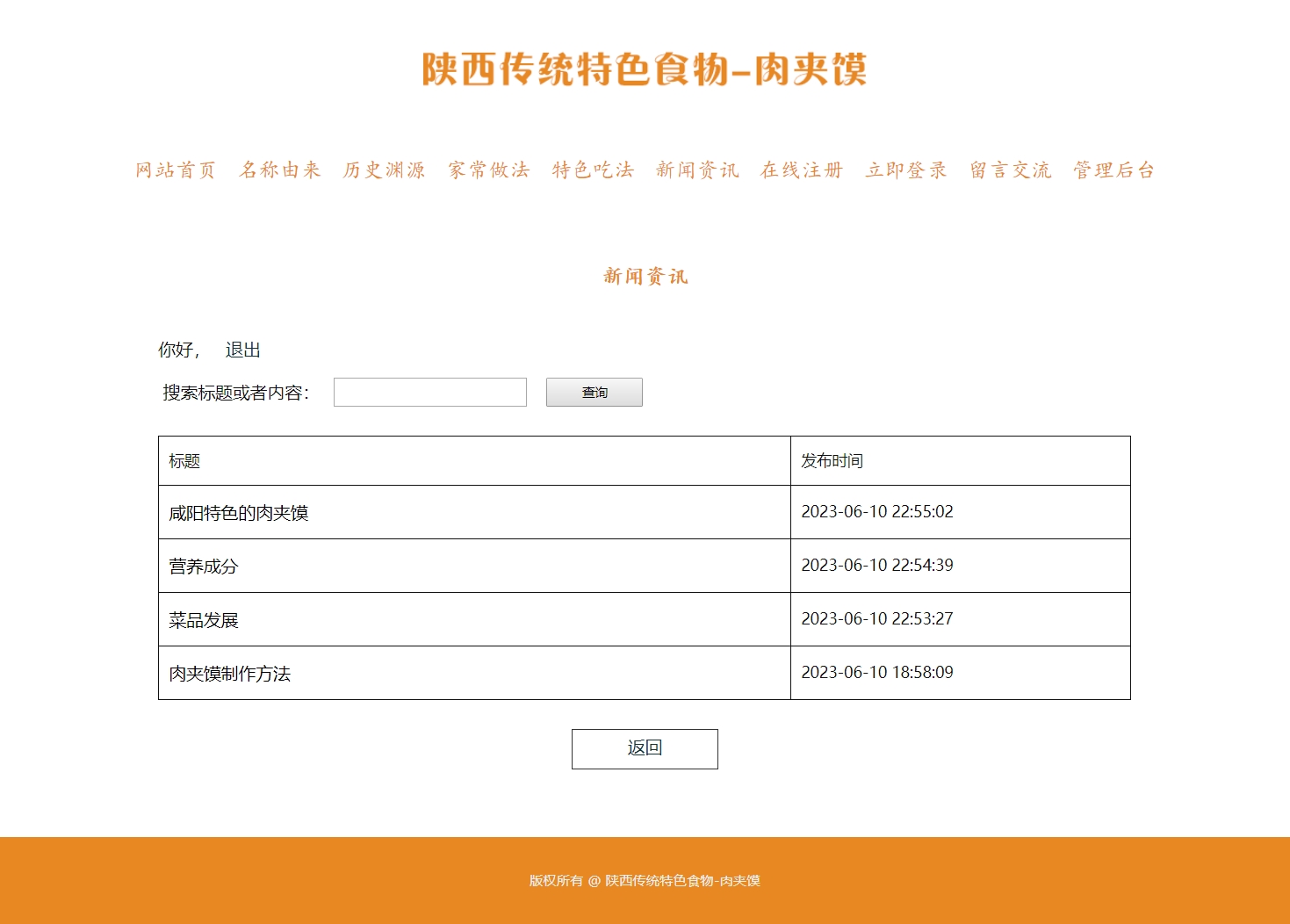Visit the 留言交流 page
Viewport: 1290px width, 924px height.
click(x=1011, y=170)
